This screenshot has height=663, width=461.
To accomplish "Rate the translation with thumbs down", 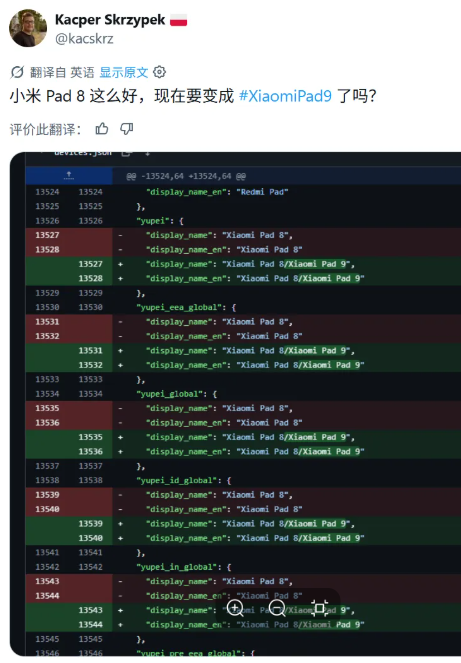I will pos(126,129).
